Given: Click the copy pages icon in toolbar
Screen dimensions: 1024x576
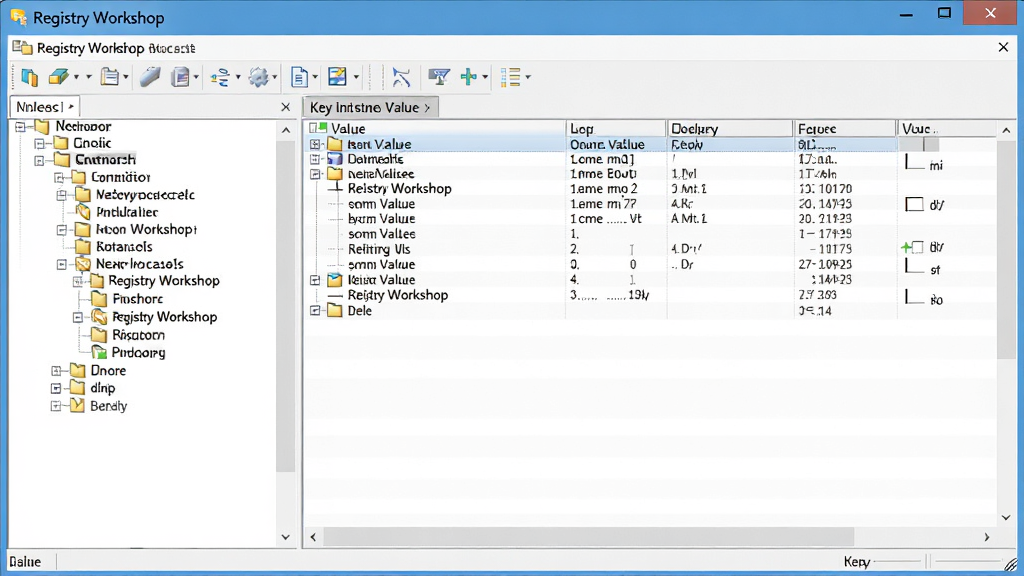Looking at the screenshot, I should (x=29, y=77).
